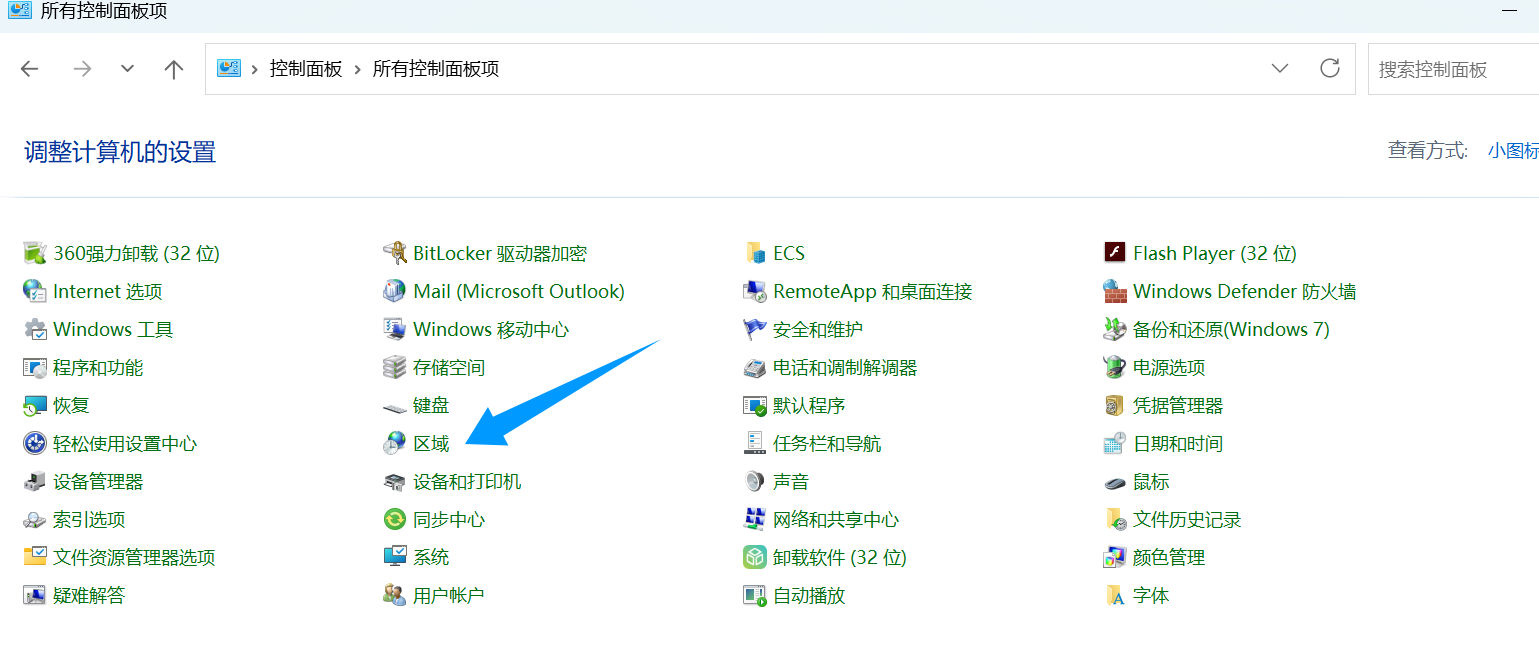1539x648 pixels.
Task: Open the 鼠标 mouse icon
Action: click(1115, 482)
